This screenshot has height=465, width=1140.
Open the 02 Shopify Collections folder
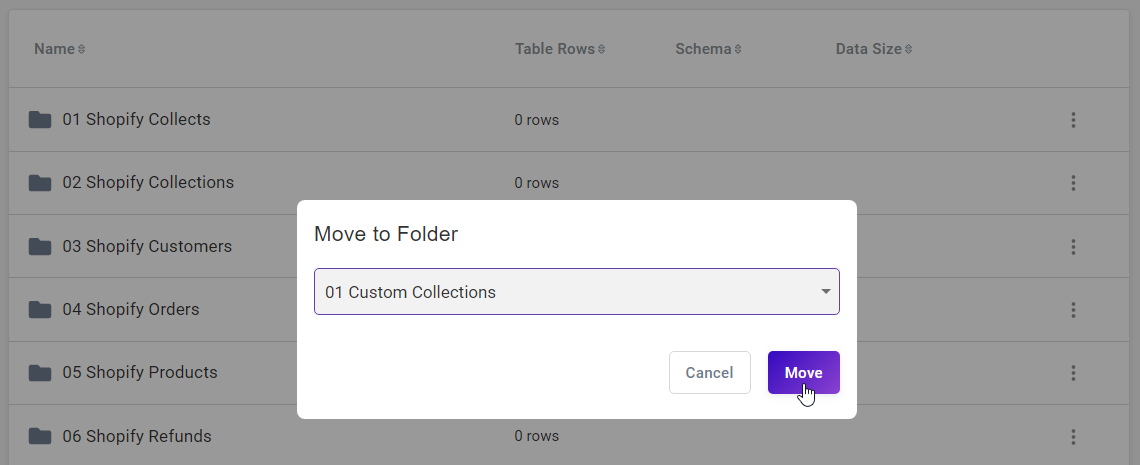pos(148,182)
